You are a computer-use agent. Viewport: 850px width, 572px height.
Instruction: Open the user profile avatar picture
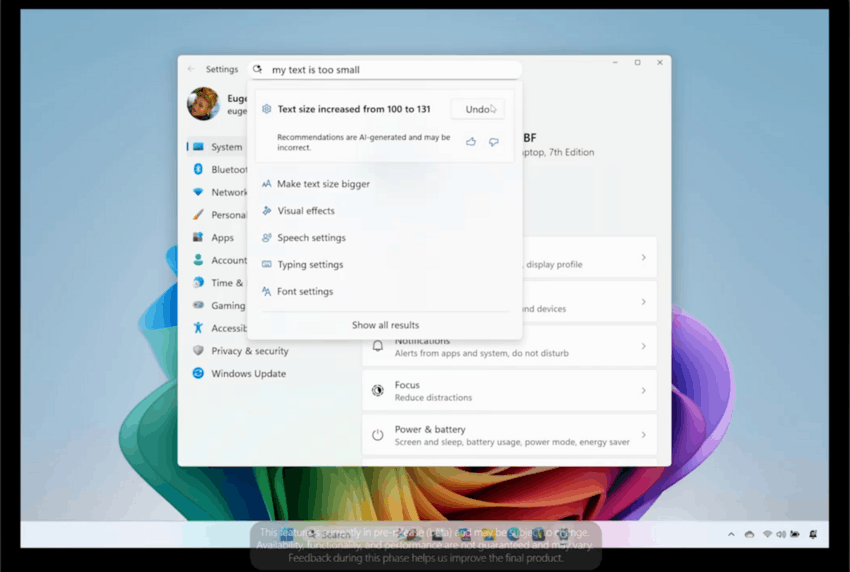pyautogui.click(x=203, y=103)
